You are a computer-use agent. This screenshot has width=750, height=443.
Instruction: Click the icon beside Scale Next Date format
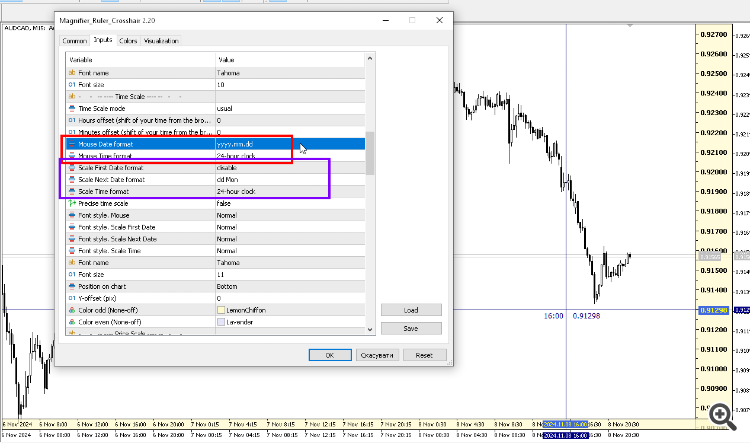point(72,179)
